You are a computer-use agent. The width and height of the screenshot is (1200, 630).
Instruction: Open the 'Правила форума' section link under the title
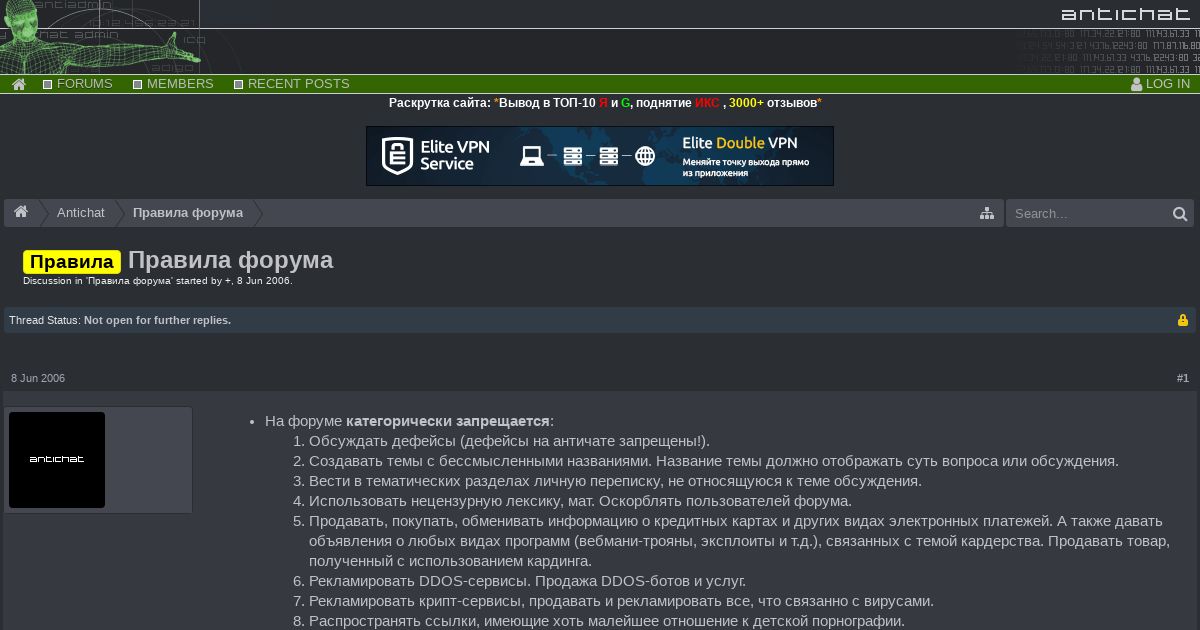pyautogui.click(x=129, y=281)
